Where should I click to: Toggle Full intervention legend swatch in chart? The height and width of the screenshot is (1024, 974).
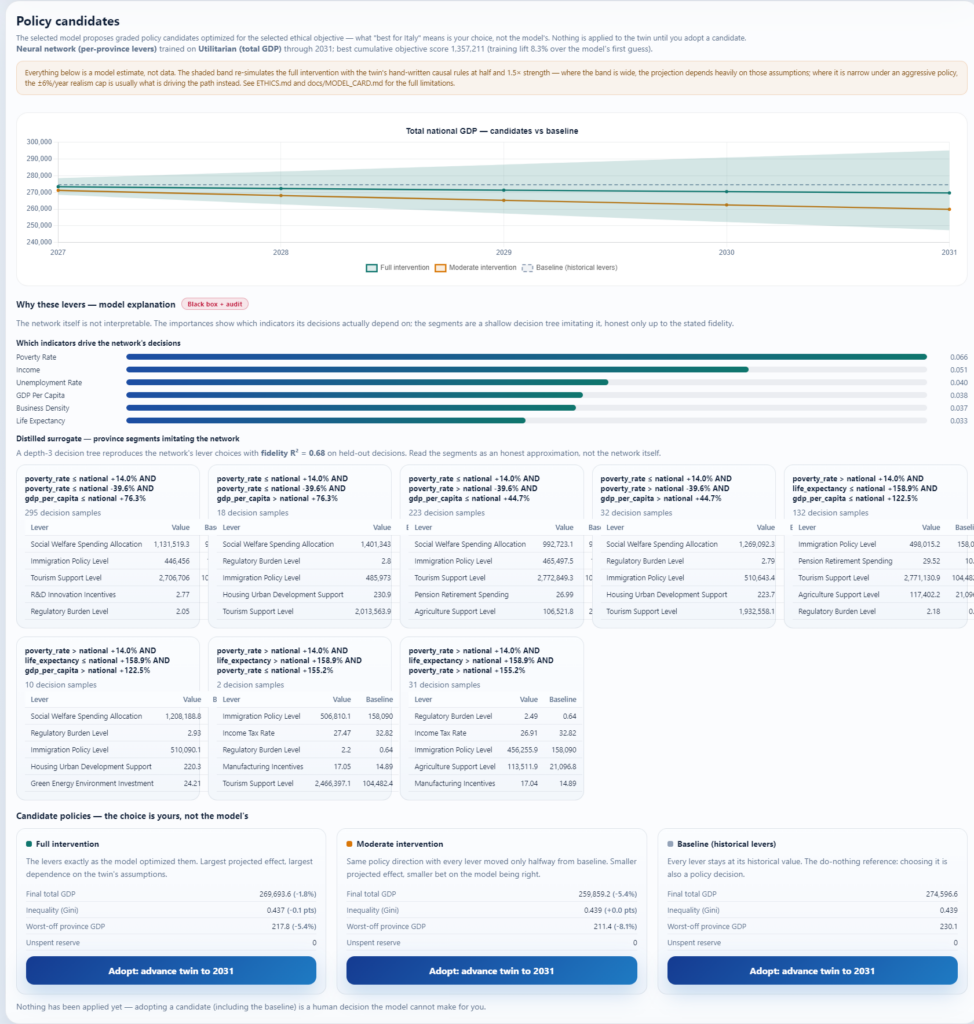point(371,268)
